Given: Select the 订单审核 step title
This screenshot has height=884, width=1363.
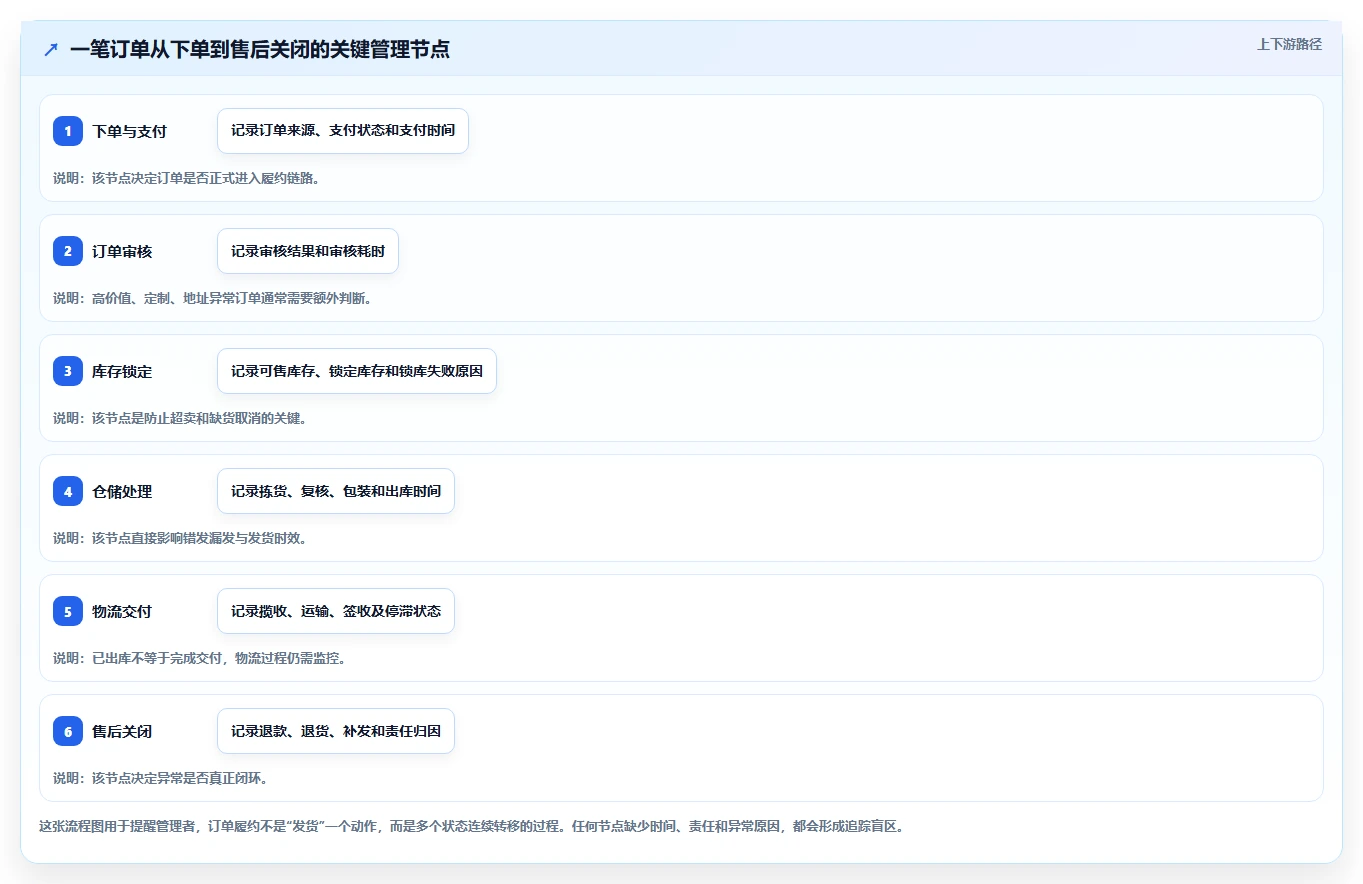Looking at the screenshot, I should click(x=122, y=251).
